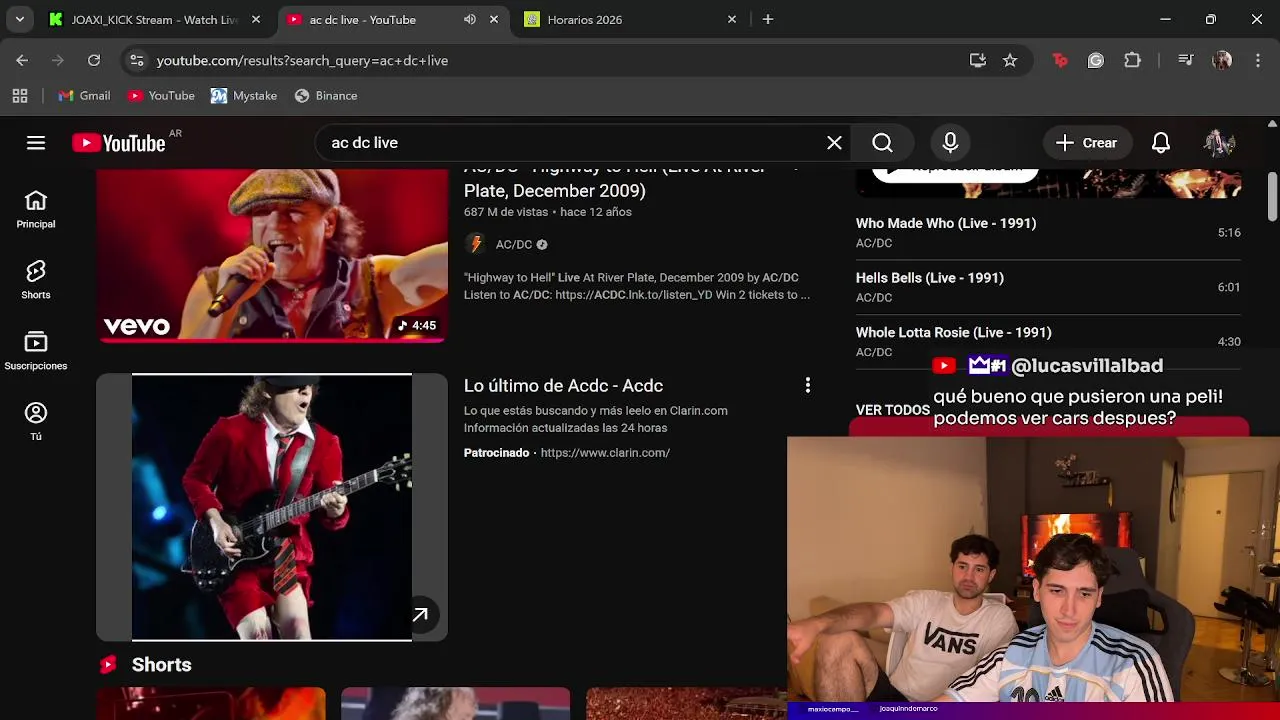View site information icon in address bar
Image resolution: width=1280 pixels, height=720 pixels.
pos(137,60)
